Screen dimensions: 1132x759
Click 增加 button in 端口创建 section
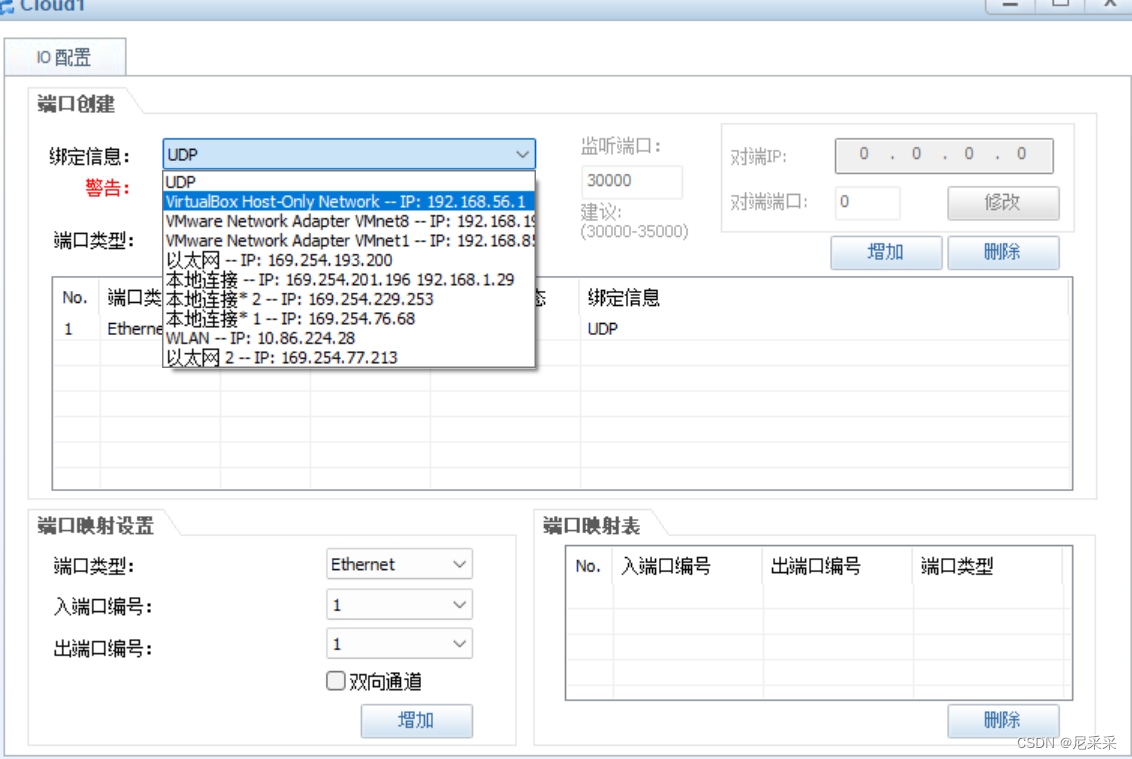pyautogui.click(x=886, y=252)
